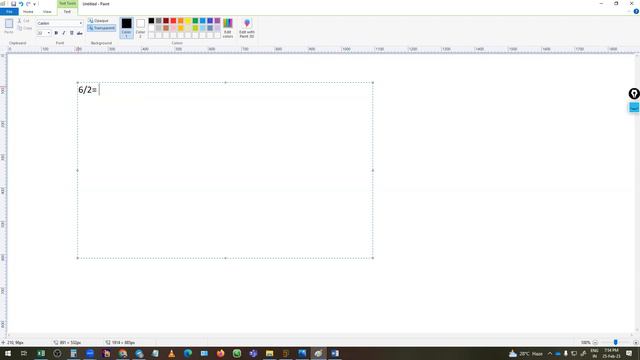
Task: Click the Copy button
Action: tap(24, 28)
